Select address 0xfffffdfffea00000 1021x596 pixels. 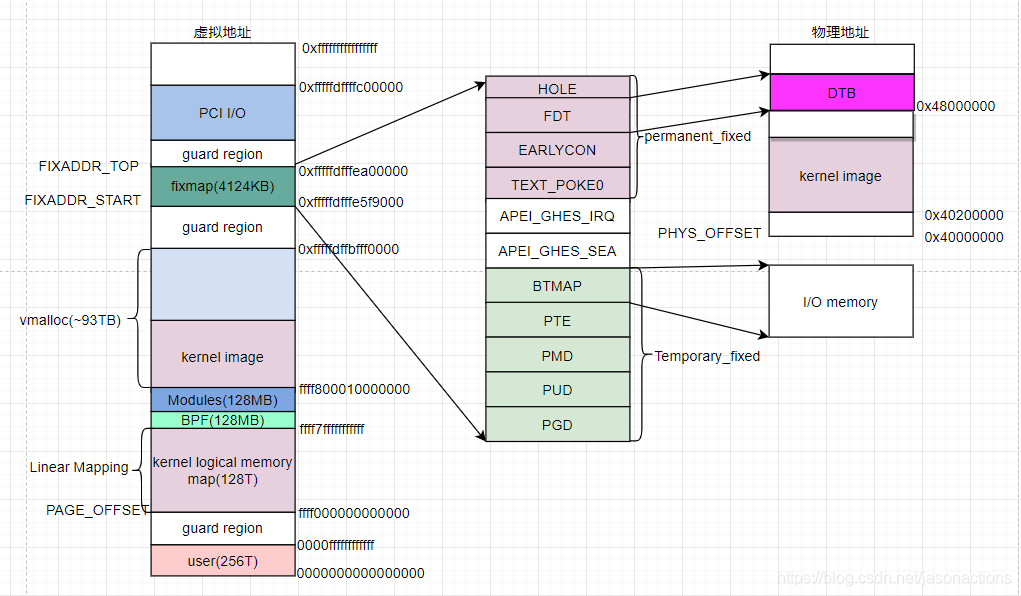pos(354,171)
